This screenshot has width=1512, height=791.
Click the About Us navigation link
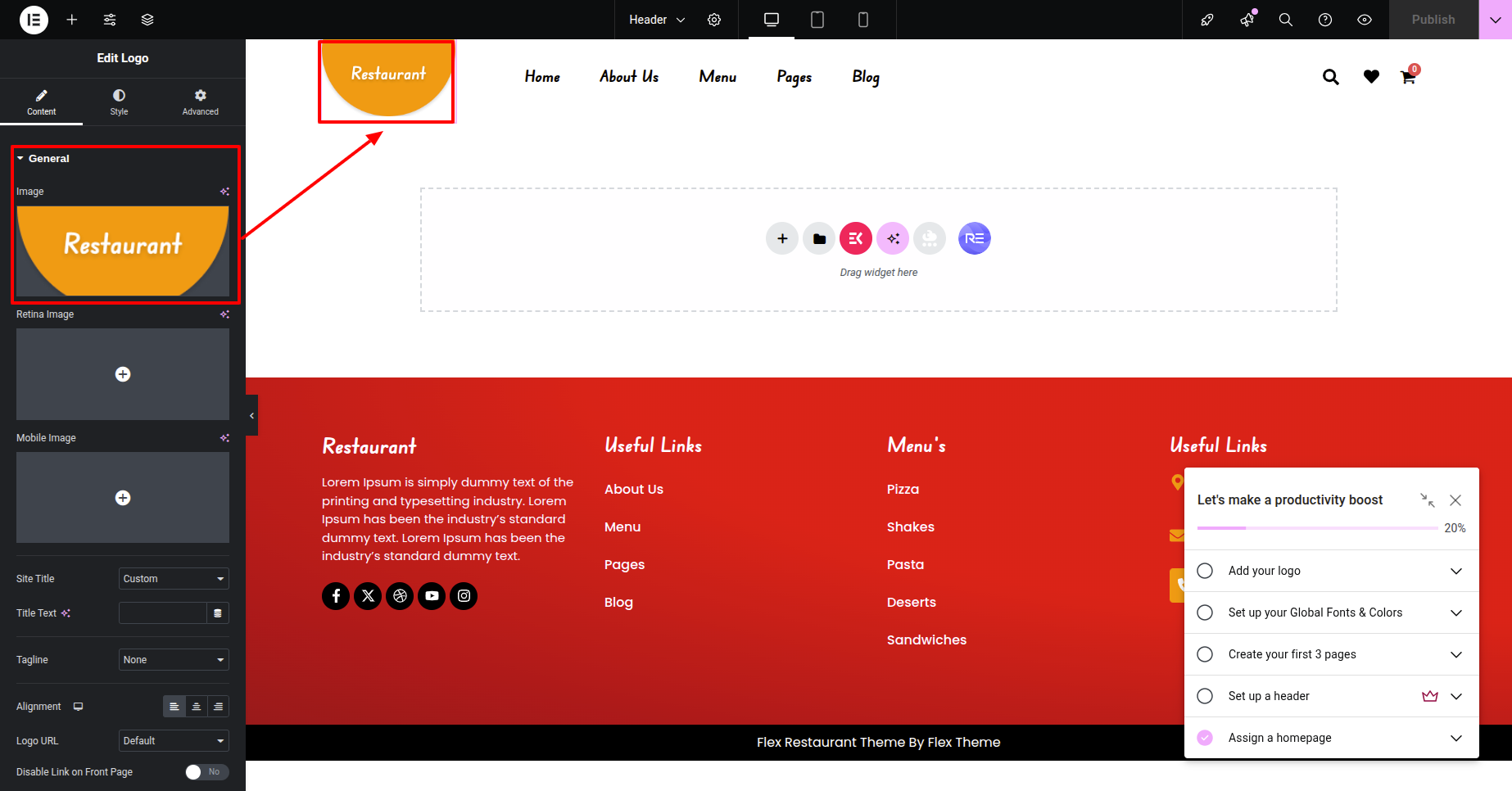[629, 77]
